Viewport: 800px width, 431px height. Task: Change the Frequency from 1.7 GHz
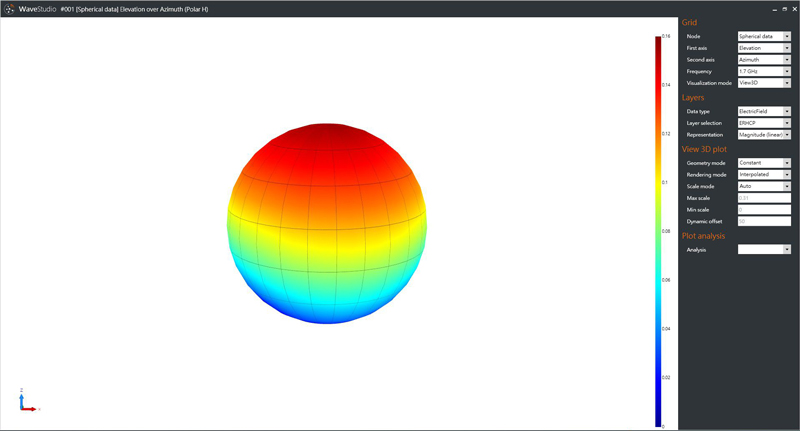(x=764, y=72)
